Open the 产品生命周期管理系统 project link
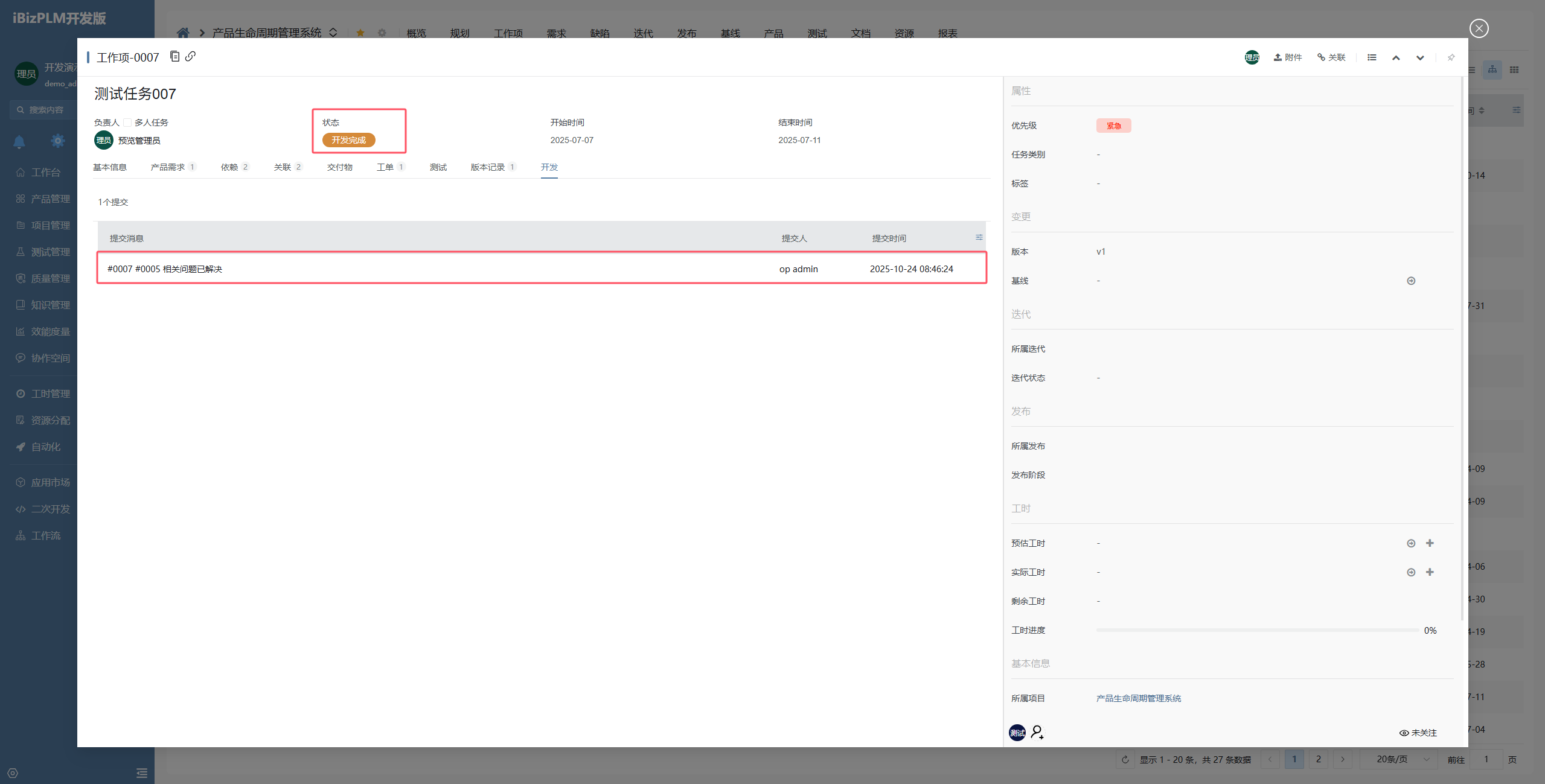This screenshot has width=1545, height=784. pyautogui.click(x=1138, y=698)
